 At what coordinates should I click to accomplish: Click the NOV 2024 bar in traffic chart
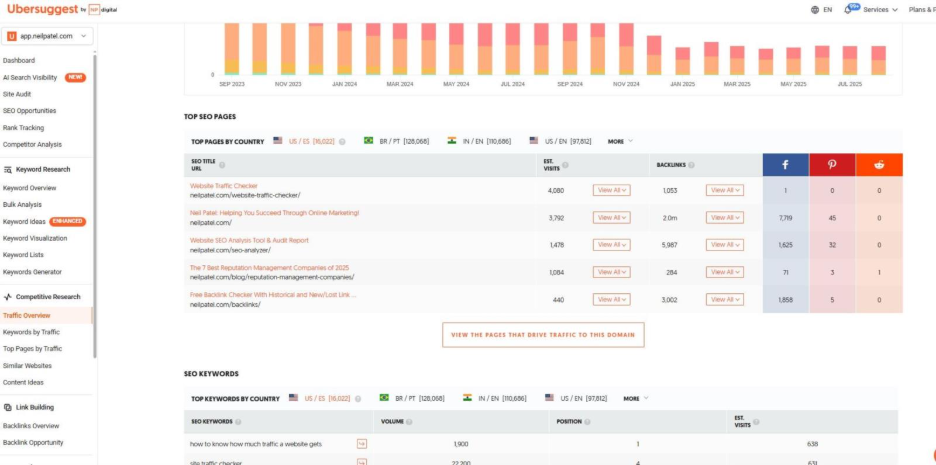(626, 49)
